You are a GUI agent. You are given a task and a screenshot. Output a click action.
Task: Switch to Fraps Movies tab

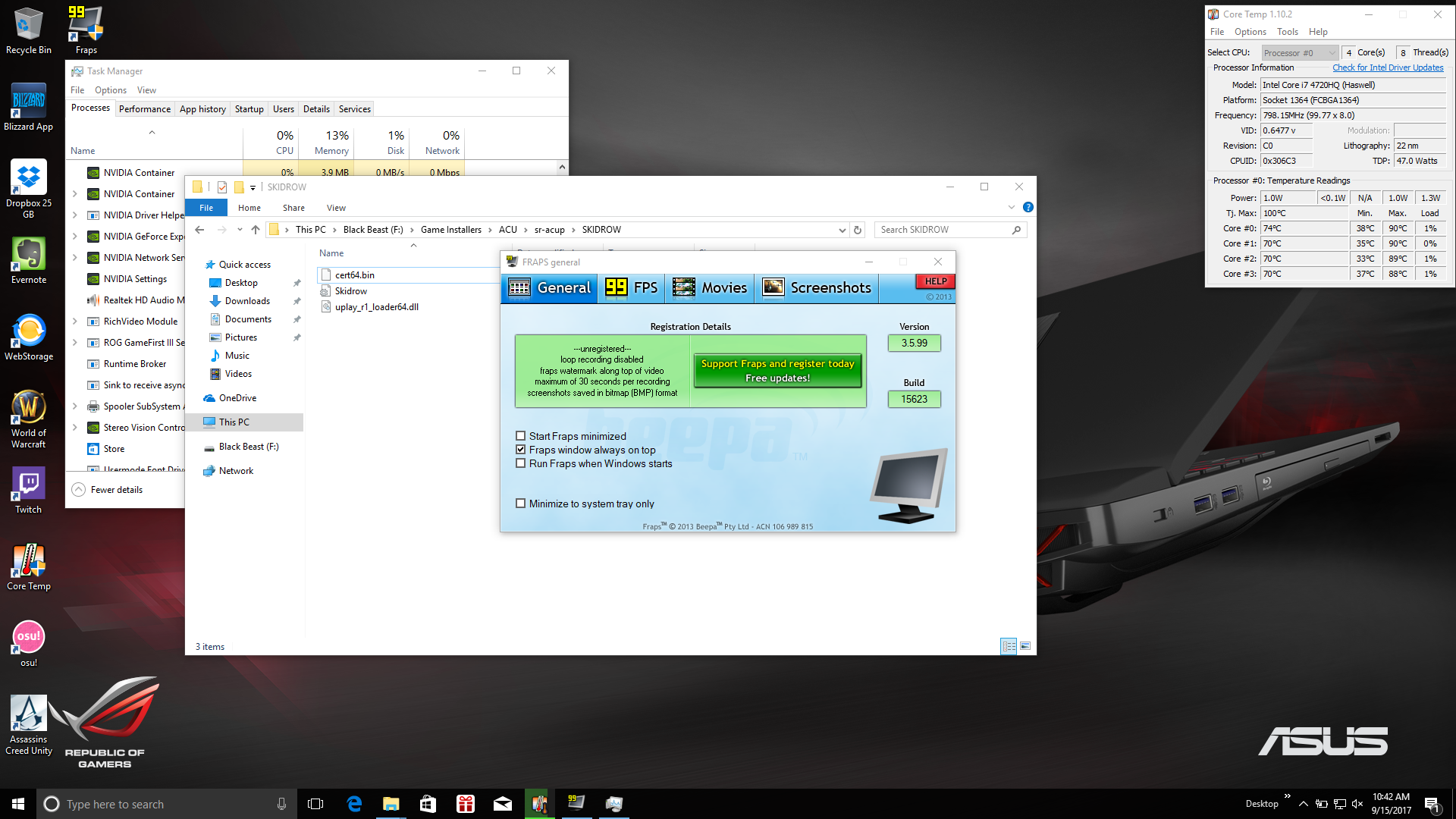(709, 287)
